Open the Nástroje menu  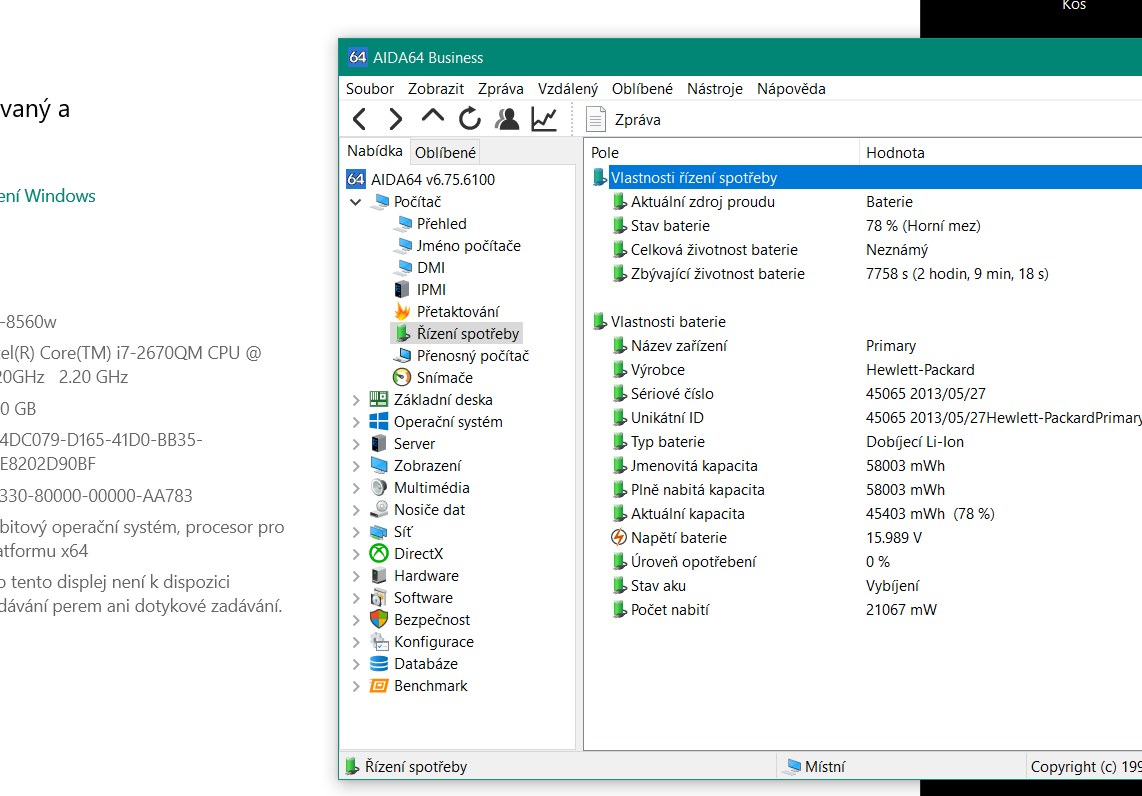click(x=714, y=89)
